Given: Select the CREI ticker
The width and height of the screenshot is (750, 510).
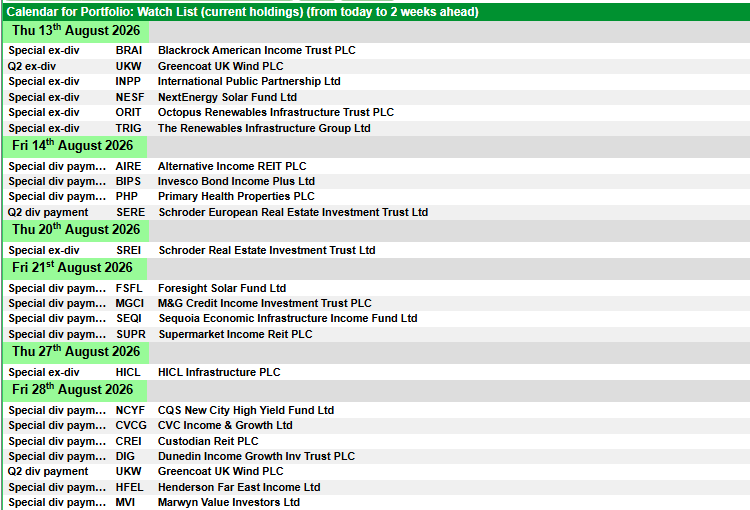Looking at the screenshot, I should (128, 441).
